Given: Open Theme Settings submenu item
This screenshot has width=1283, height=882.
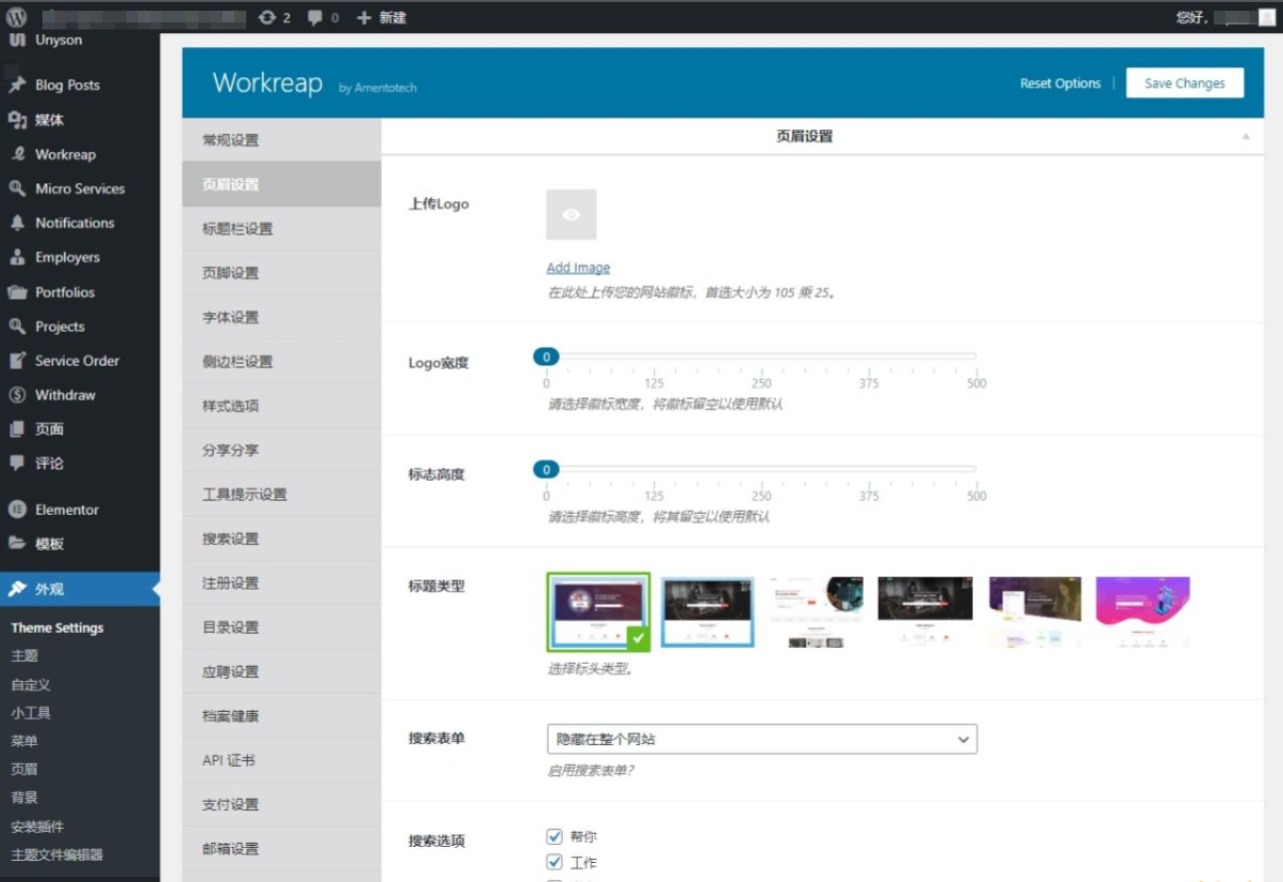Looking at the screenshot, I should tap(57, 628).
